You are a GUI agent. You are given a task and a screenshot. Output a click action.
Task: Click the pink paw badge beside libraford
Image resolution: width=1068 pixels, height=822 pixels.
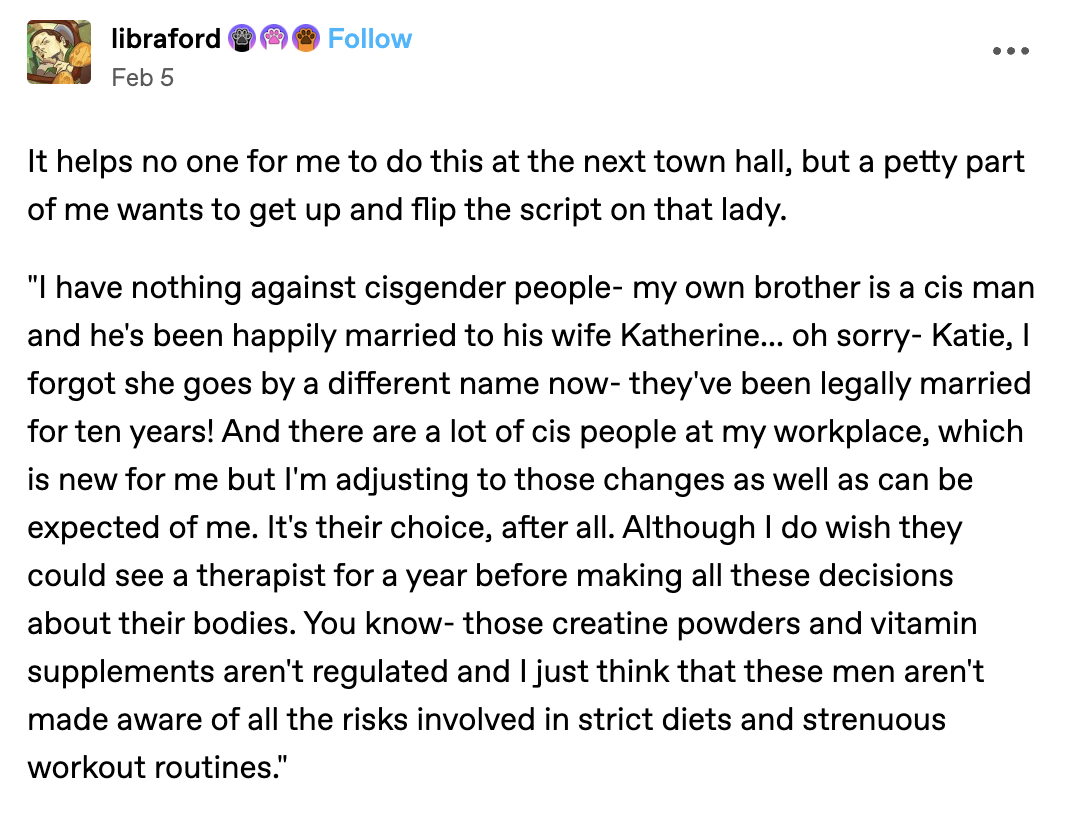pos(273,39)
